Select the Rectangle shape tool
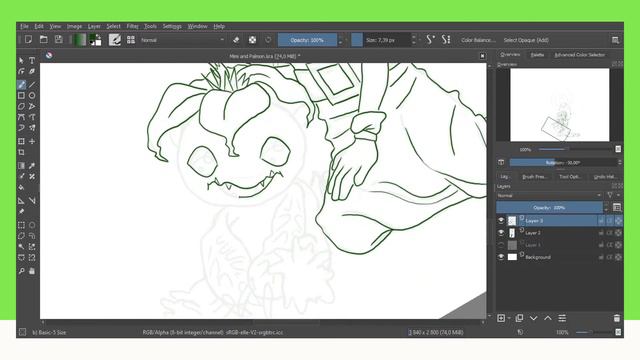The height and width of the screenshot is (360, 640). (x=22, y=96)
